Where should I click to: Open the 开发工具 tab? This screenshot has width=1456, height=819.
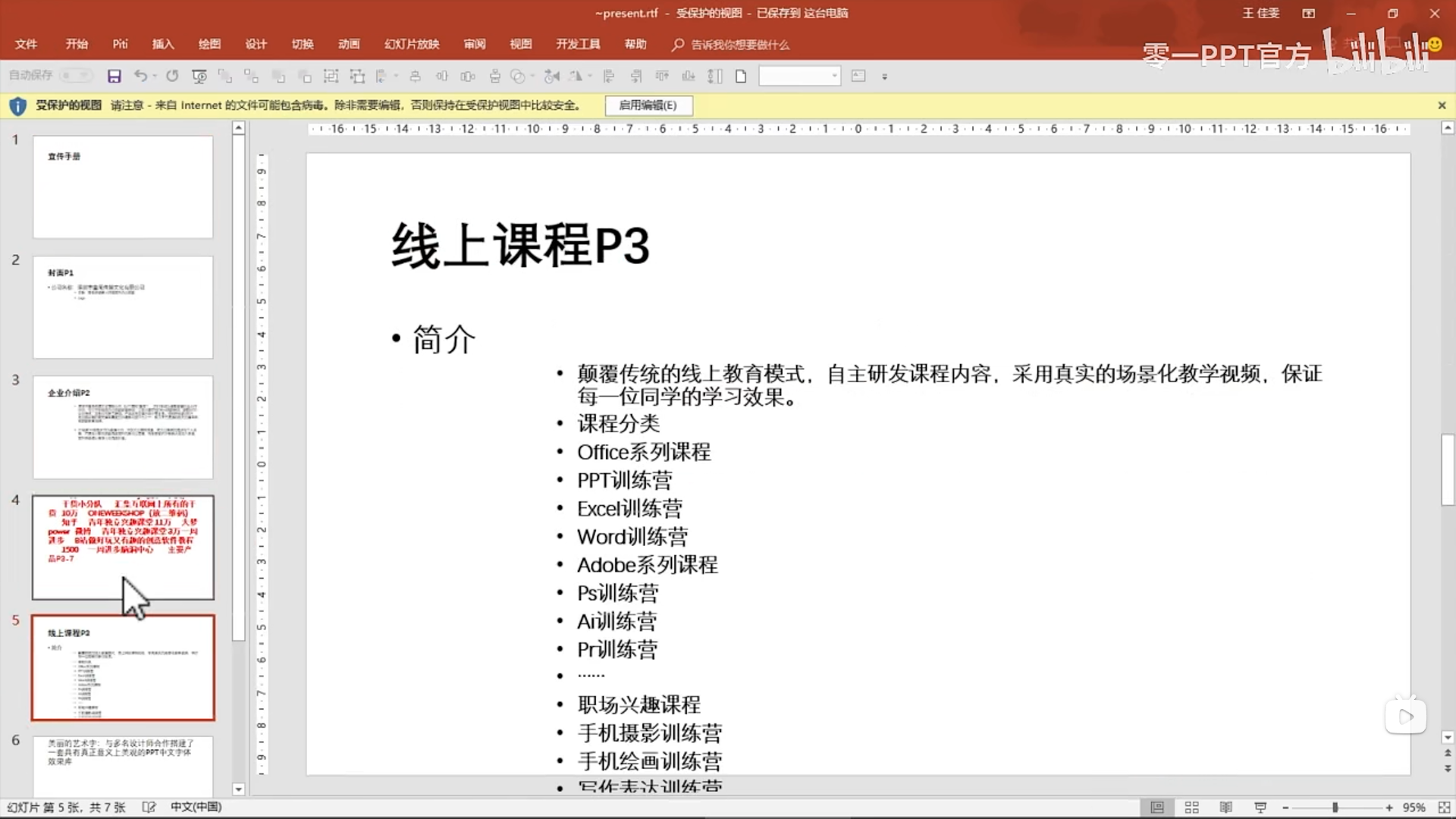578,44
